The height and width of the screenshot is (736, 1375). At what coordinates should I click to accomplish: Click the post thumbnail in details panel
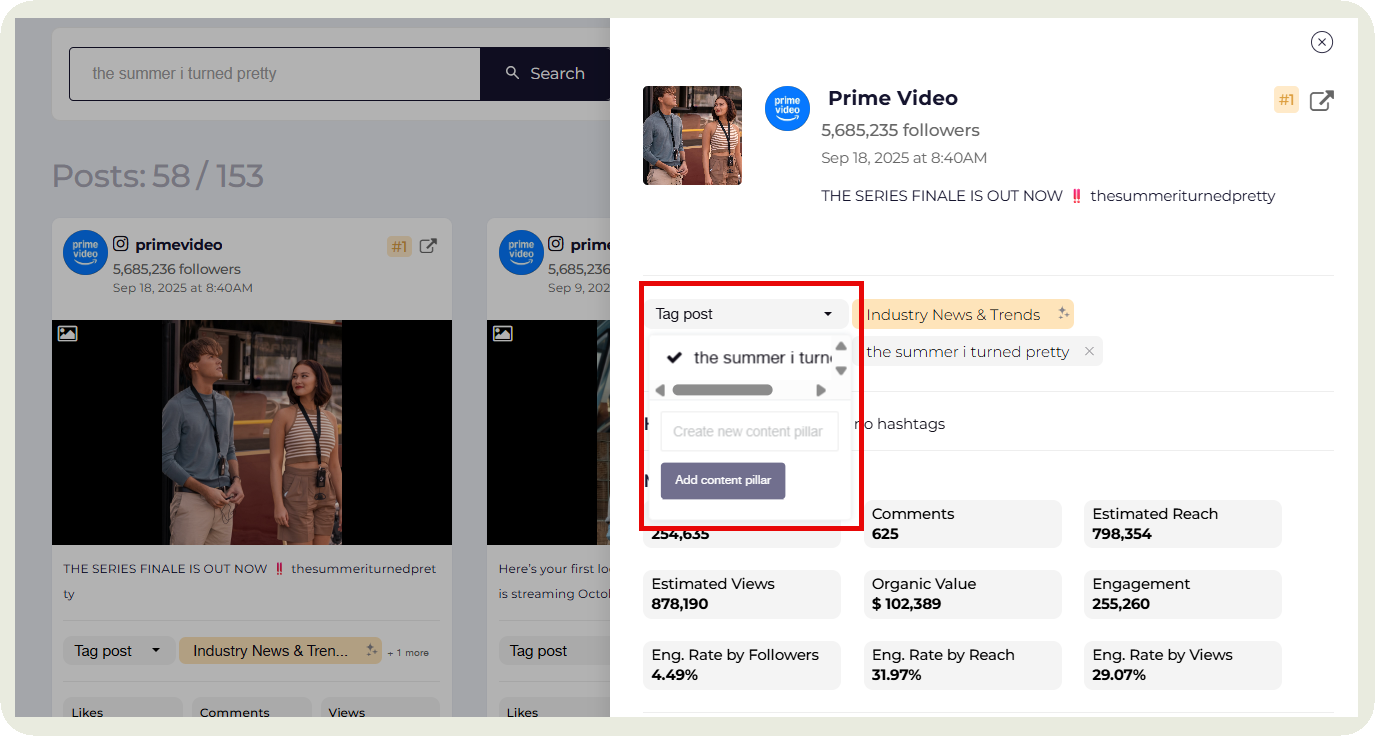[692, 135]
